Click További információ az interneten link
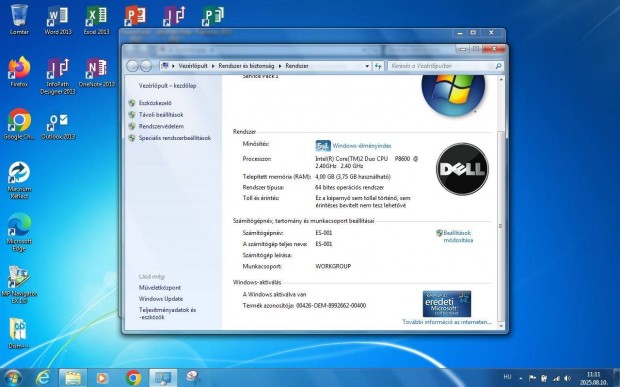Image resolution: width=620 pixels, height=387 pixels. tap(446, 322)
